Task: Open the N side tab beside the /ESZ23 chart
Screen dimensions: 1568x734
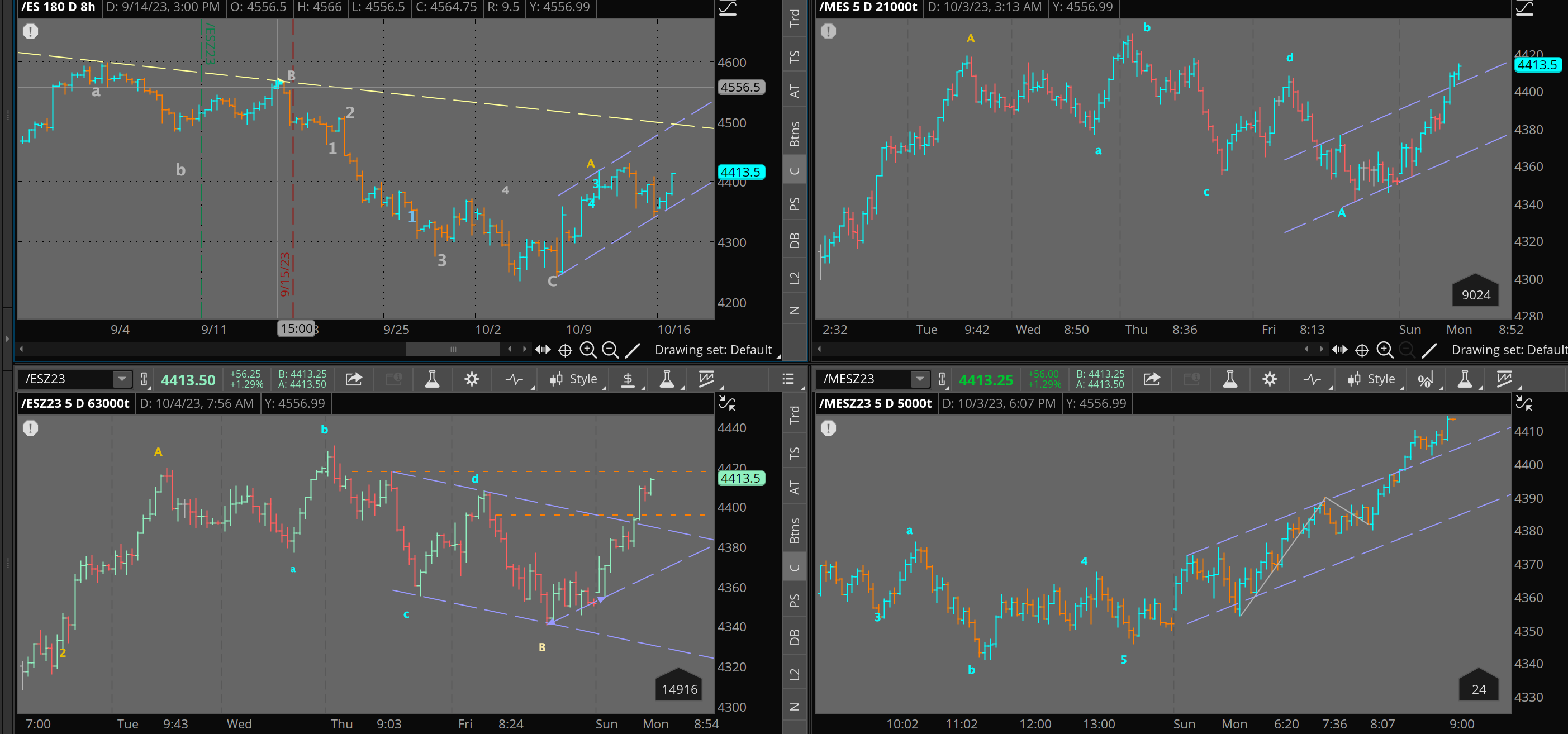Action: pyautogui.click(x=795, y=707)
